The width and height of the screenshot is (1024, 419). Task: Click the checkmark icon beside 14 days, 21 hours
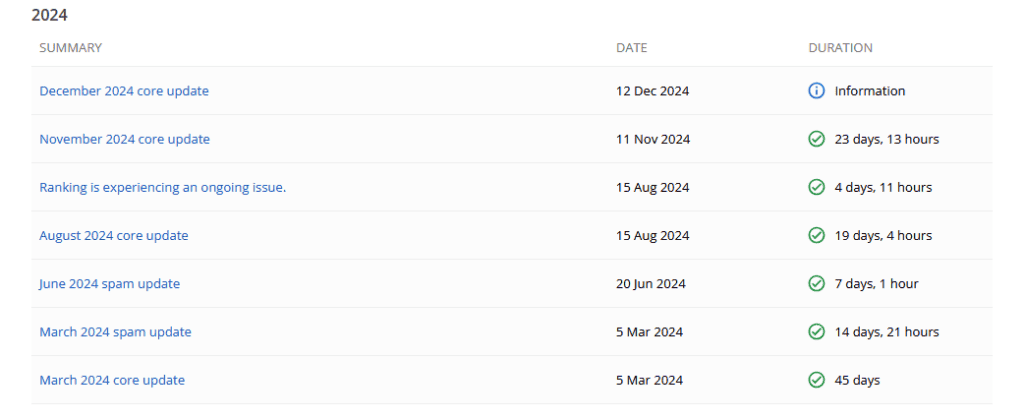pos(816,332)
